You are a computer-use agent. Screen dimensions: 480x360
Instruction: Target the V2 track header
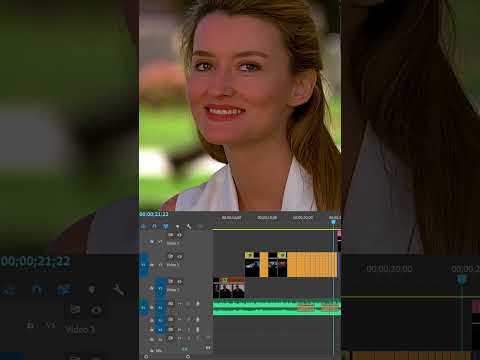pos(160,265)
